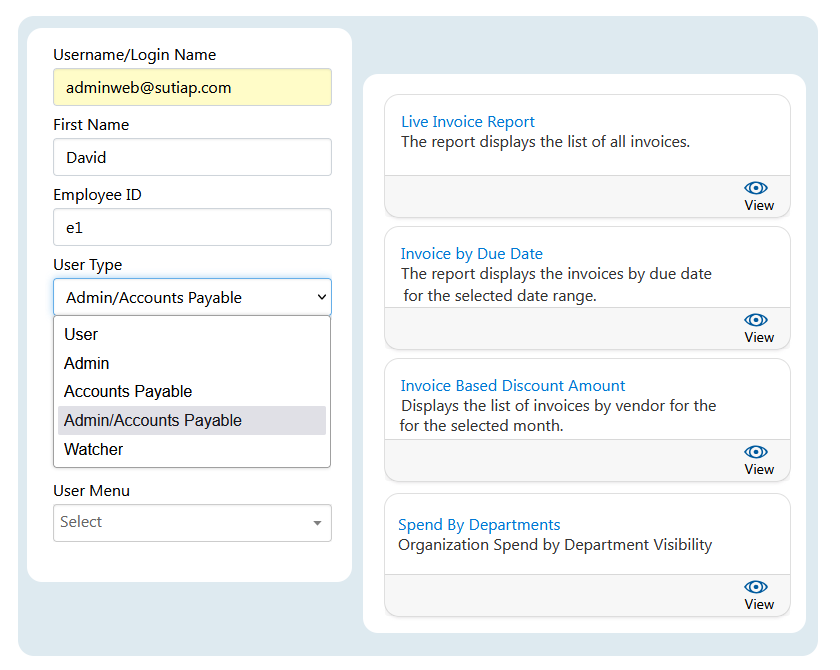Click eye icon for Invoice Based Discount Amount
Viewport: 840px width, 670px height.
point(756,452)
